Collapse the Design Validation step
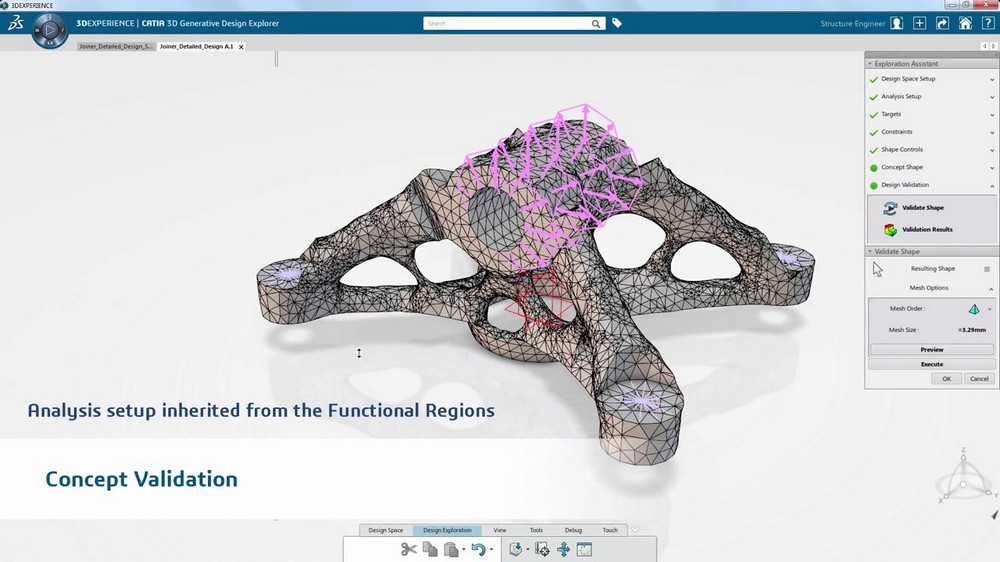The image size is (1000, 562). (992, 186)
